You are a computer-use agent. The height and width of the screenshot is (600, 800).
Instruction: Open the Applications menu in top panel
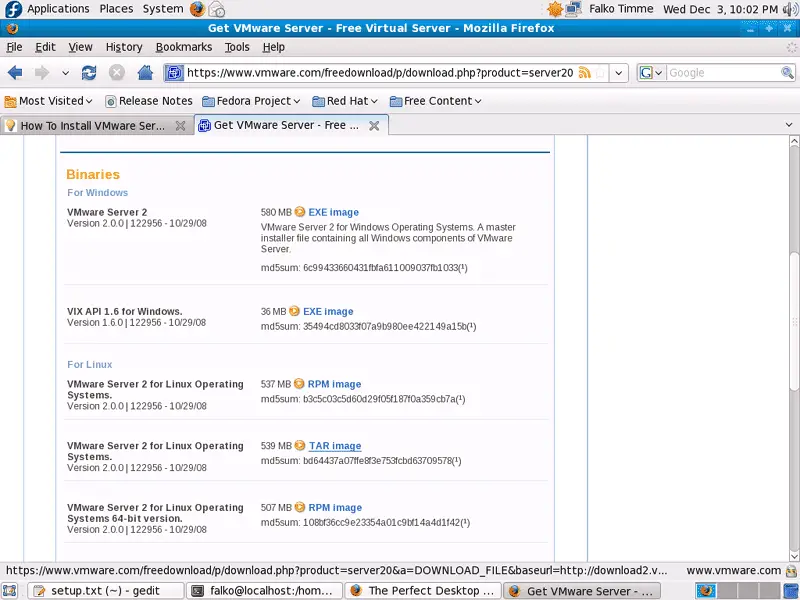pos(58,9)
